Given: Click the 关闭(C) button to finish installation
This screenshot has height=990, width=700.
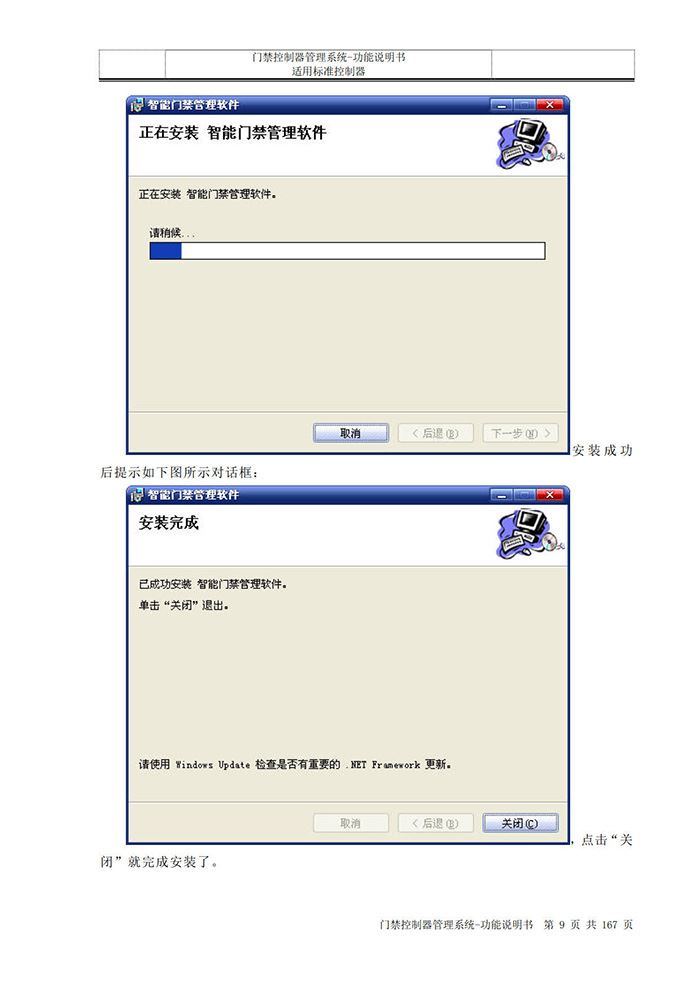Looking at the screenshot, I should click(520, 823).
